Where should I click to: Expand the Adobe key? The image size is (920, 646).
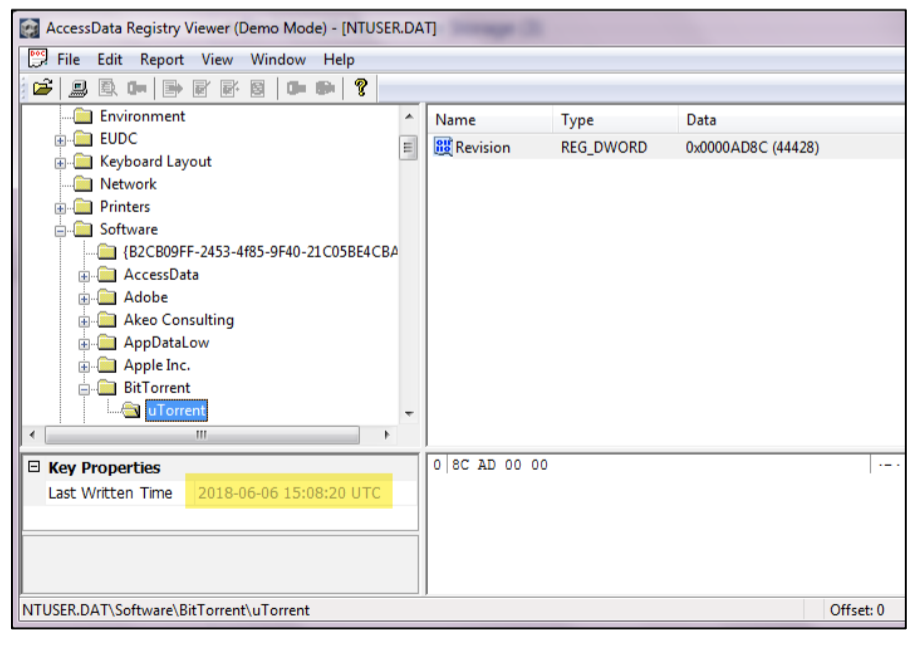tap(84, 299)
